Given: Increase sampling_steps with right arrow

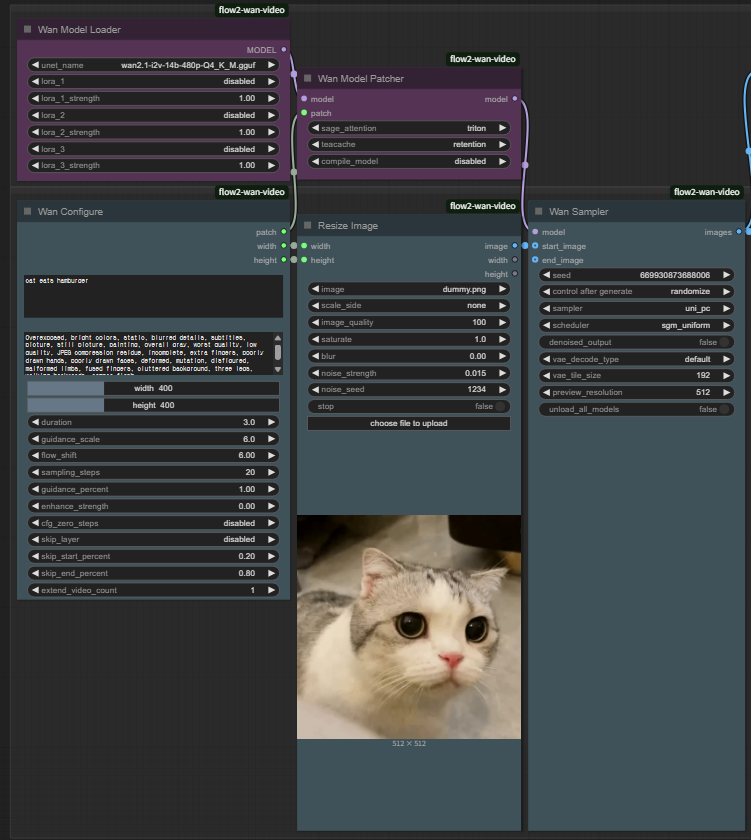Looking at the screenshot, I should [x=272, y=472].
